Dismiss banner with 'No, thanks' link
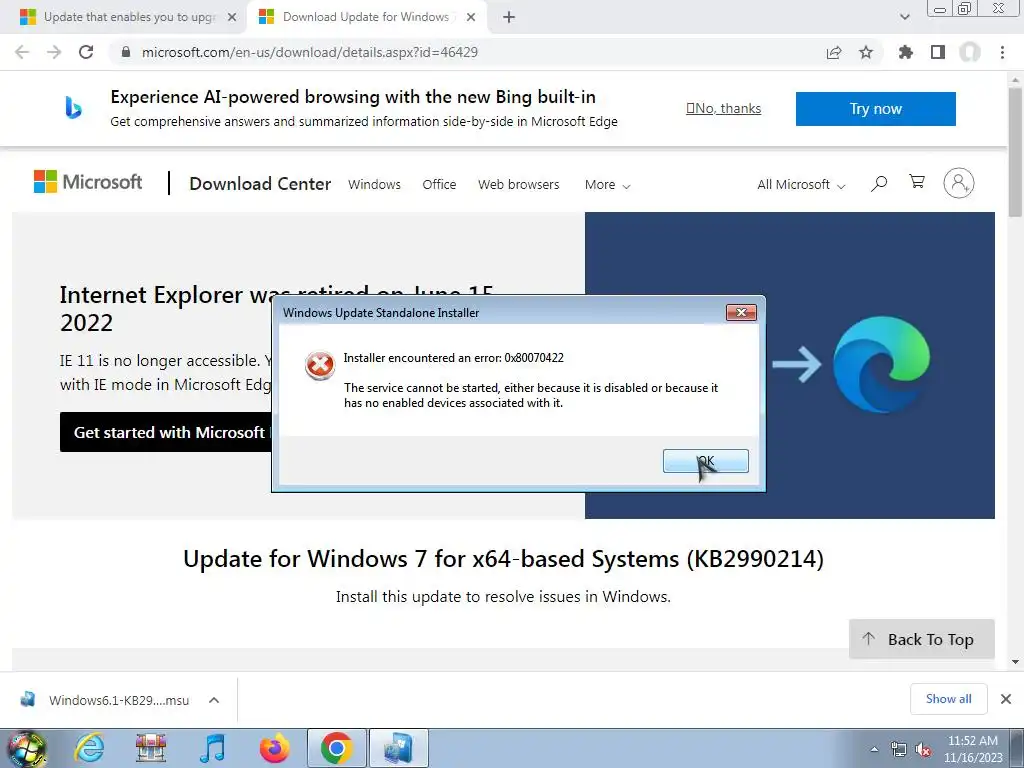 click(x=724, y=108)
